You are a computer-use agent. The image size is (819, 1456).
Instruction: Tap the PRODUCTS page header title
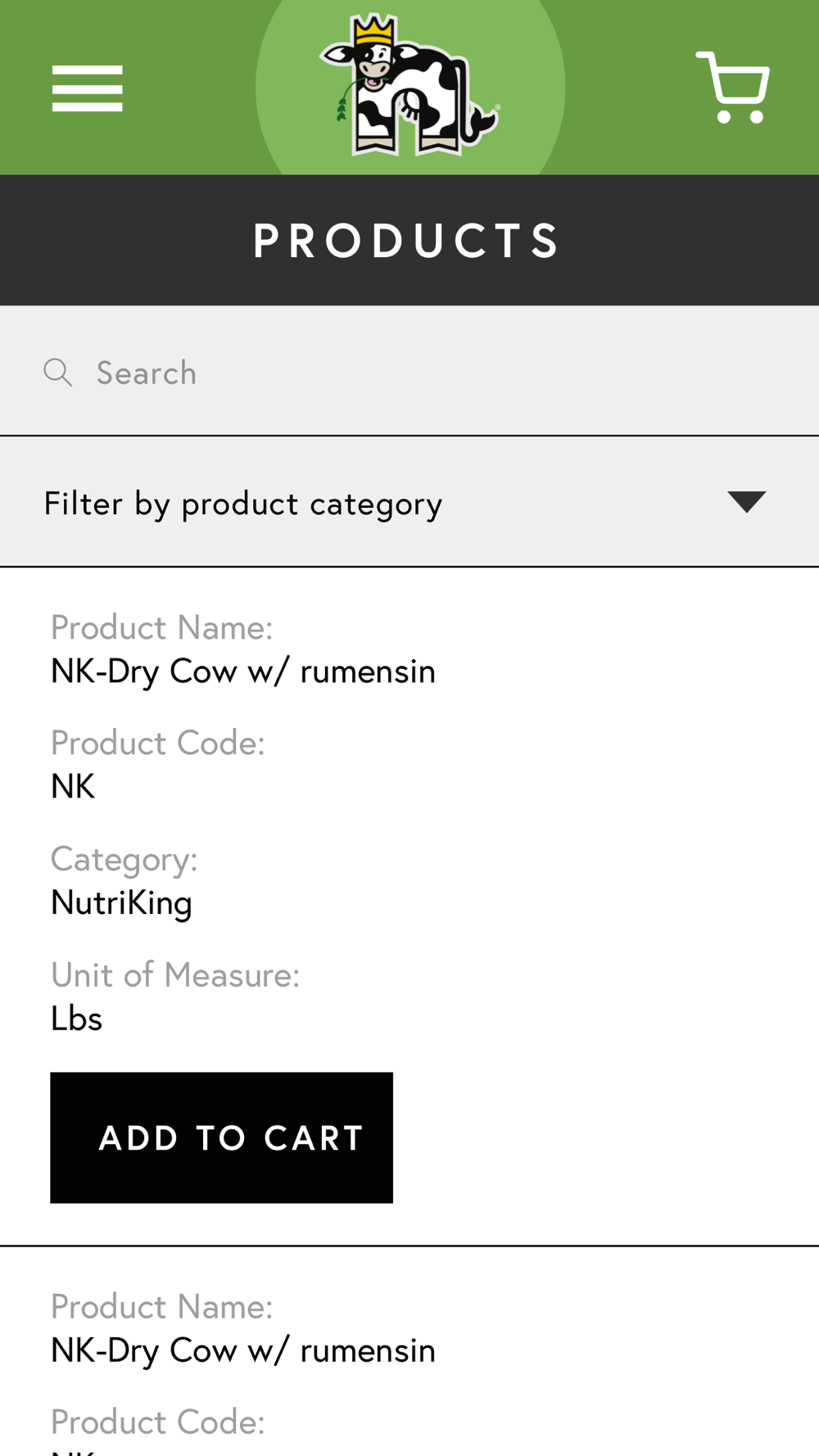click(x=407, y=241)
